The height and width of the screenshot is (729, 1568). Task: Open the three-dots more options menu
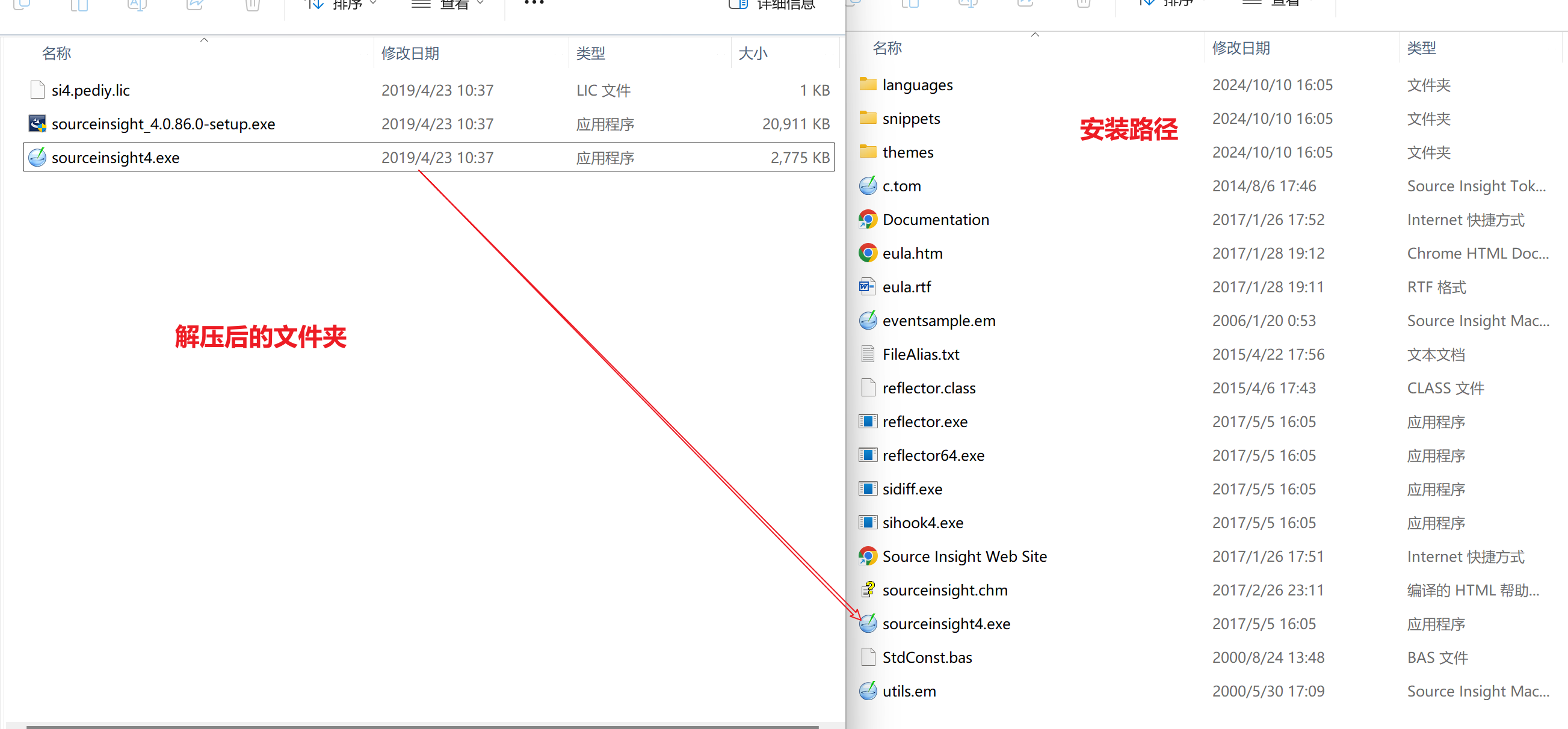point(534,4)
